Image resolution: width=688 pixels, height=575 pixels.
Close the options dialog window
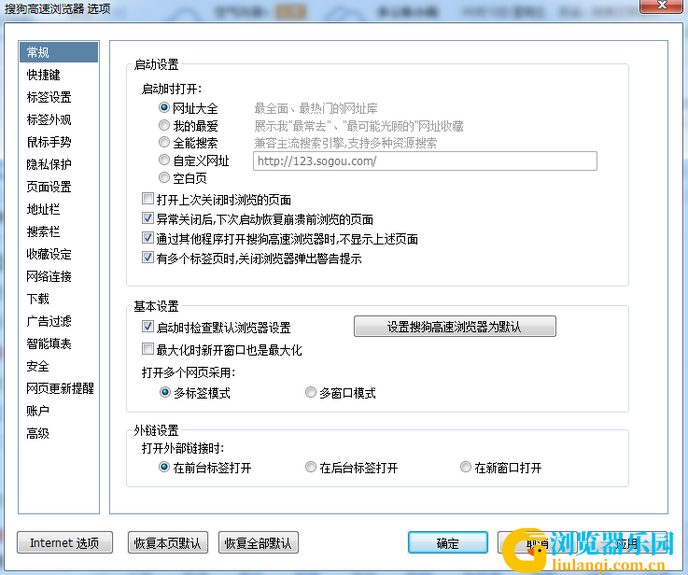pos(662,6)
